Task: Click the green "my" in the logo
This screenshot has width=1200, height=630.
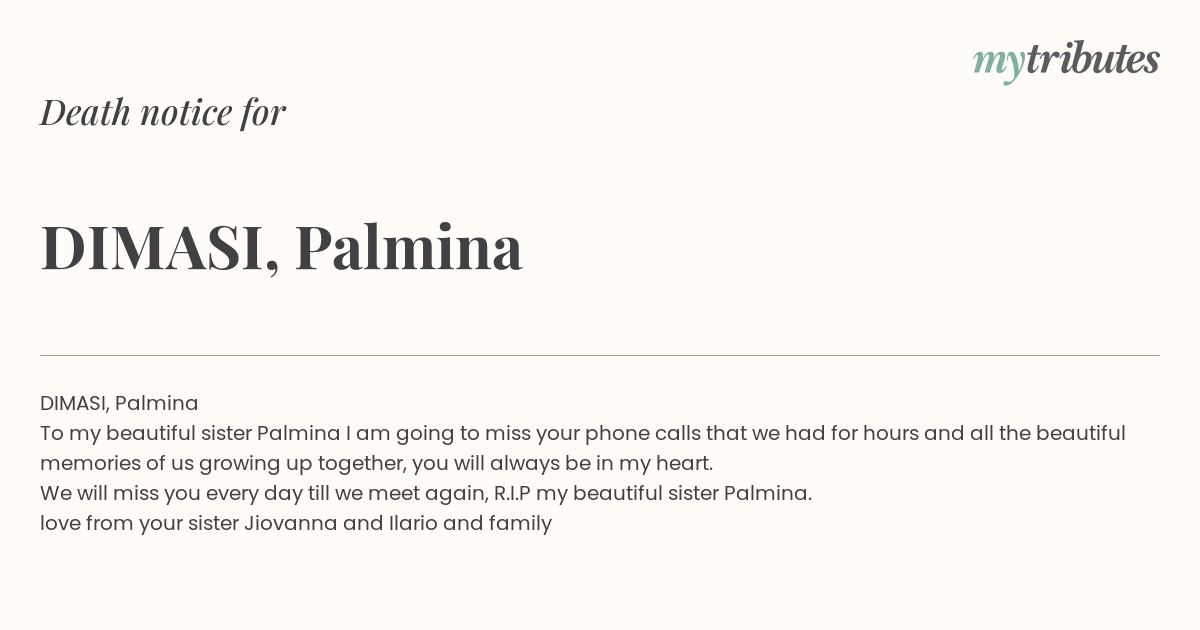Action: pos(998,65)
